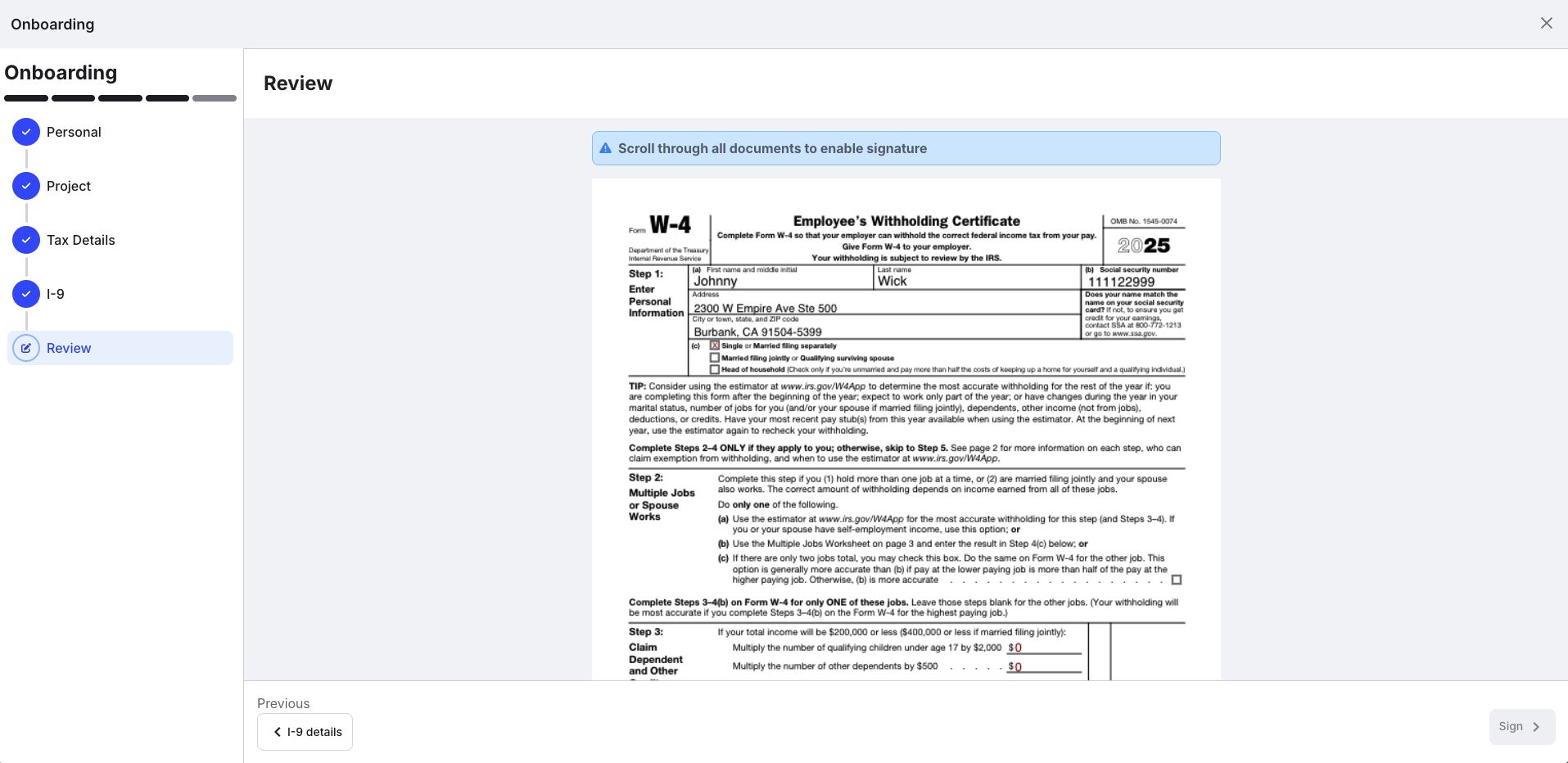Close the Onboarding dialog with the X icon
1568x763 pixels.
pyautogui.click(x=1546, y=23)
